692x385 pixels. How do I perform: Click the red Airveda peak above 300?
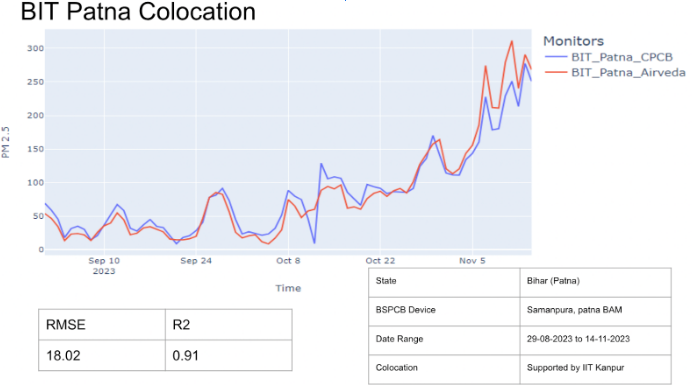[512, 42]
